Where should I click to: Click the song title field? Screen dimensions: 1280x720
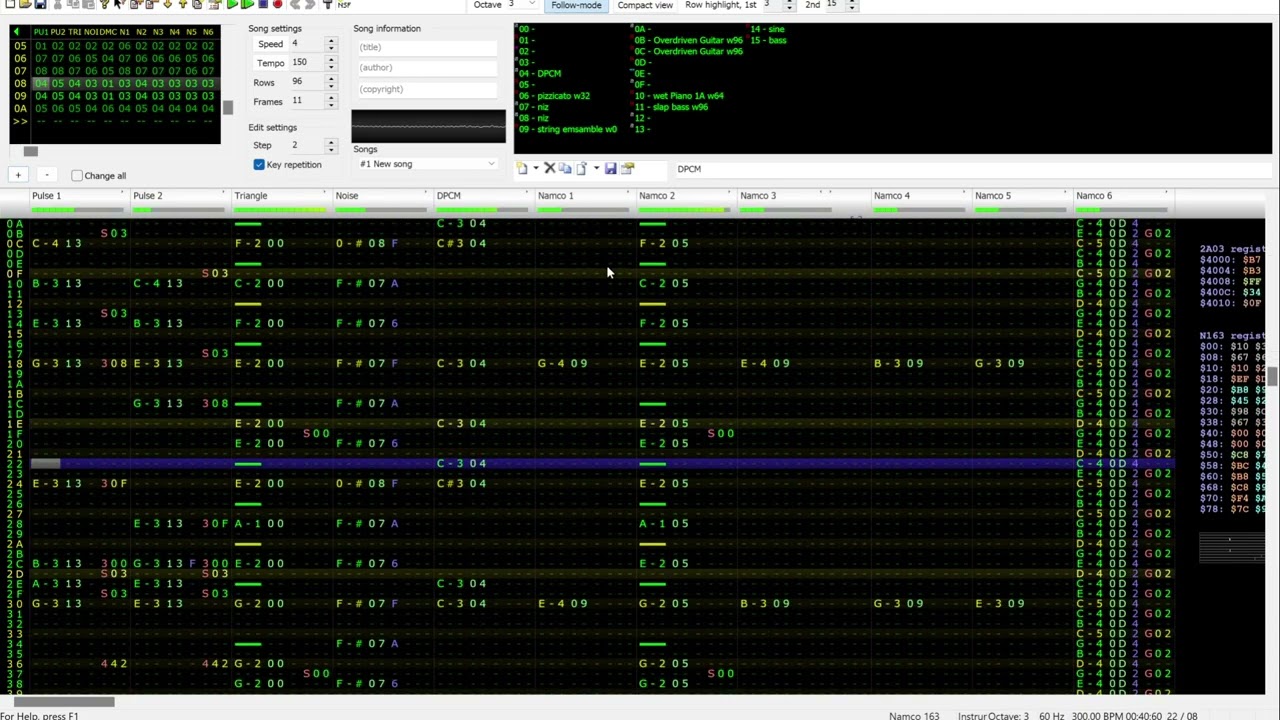click(x=427, y=47)
